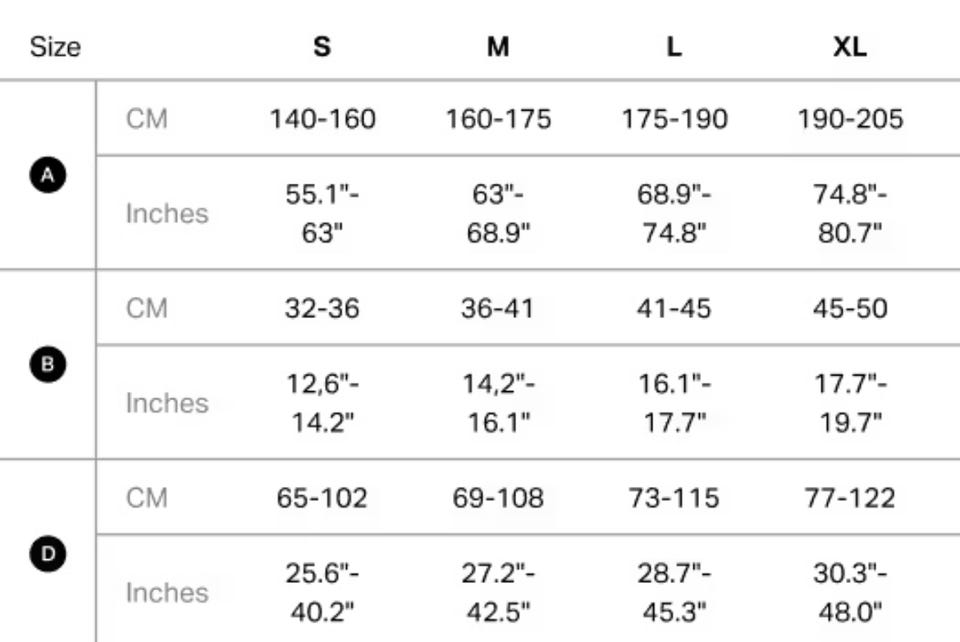Click the 140-160 cell for size S
Image resolution: width=960 pixels, height=642 pixels.
coord(322,119)
